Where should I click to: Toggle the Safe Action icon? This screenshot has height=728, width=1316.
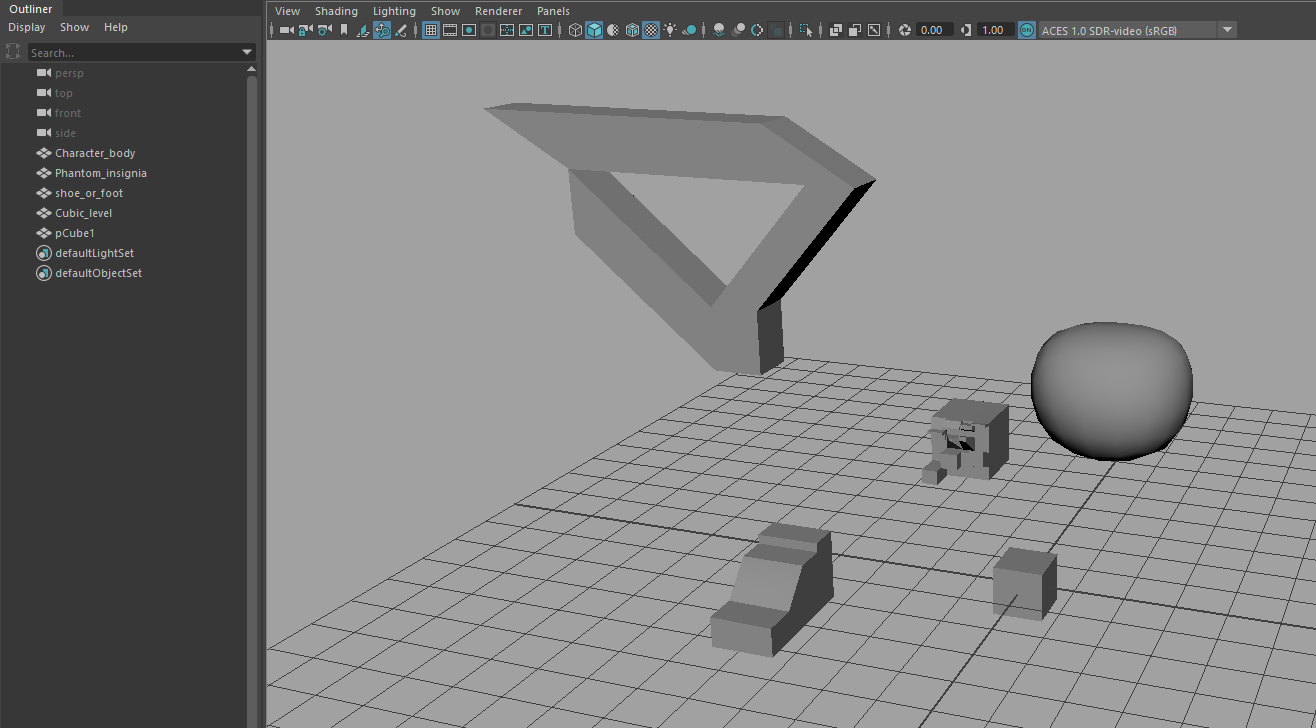pyautogui.click(x=526, y=30)
